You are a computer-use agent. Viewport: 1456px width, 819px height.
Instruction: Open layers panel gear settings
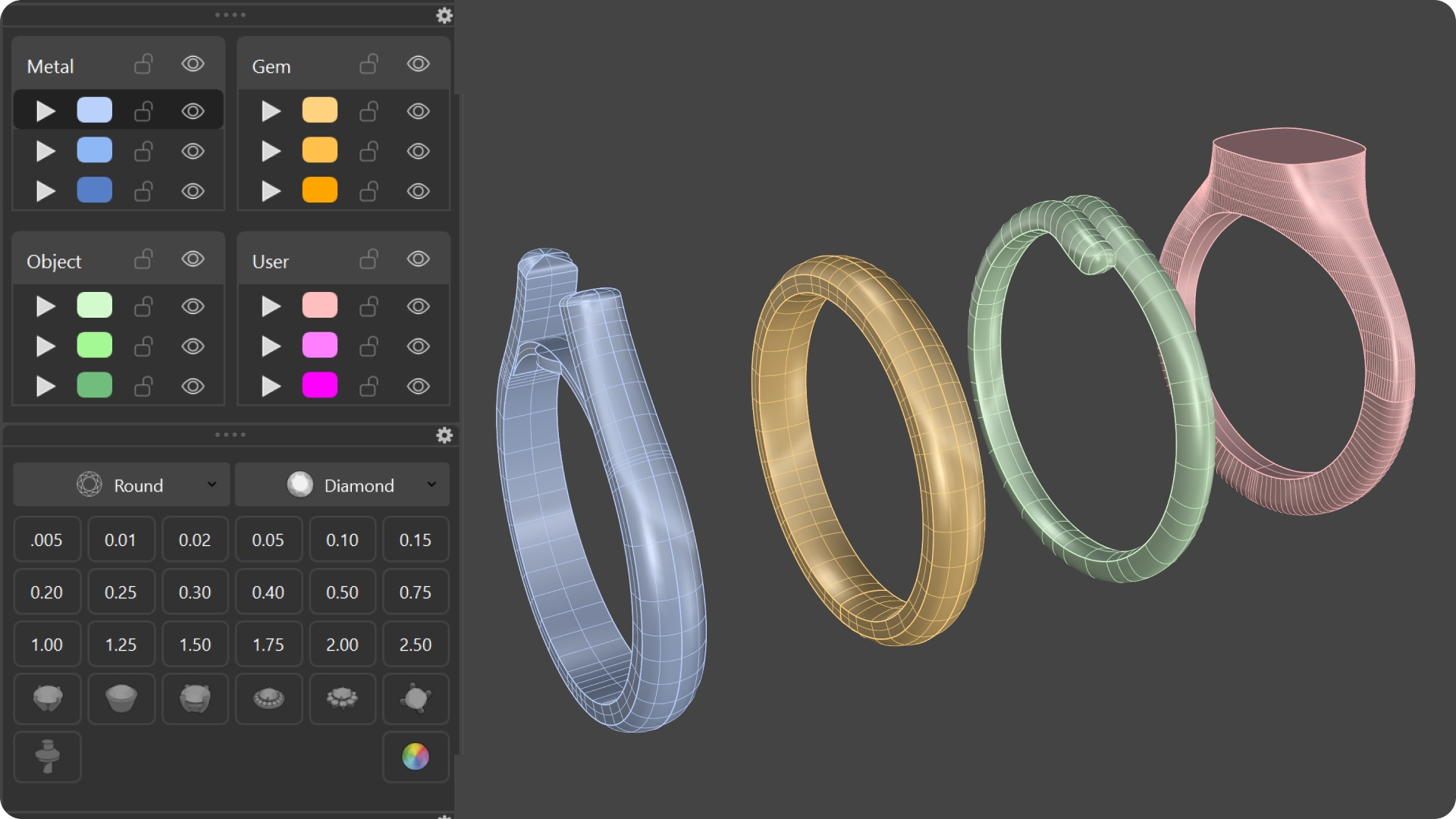(x=444, y=16)
